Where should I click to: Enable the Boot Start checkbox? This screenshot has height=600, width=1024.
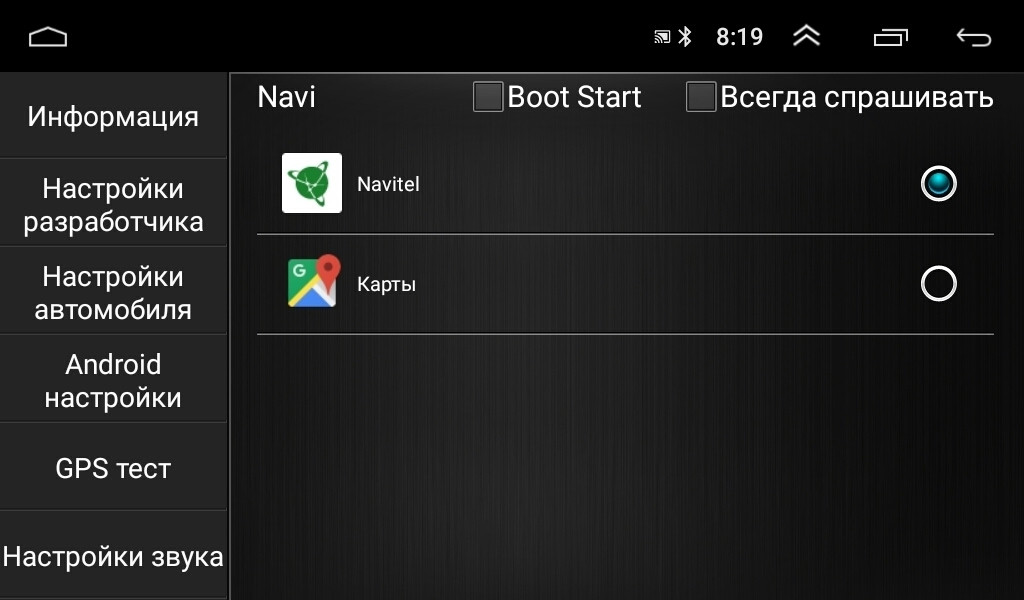click(488, 97)
